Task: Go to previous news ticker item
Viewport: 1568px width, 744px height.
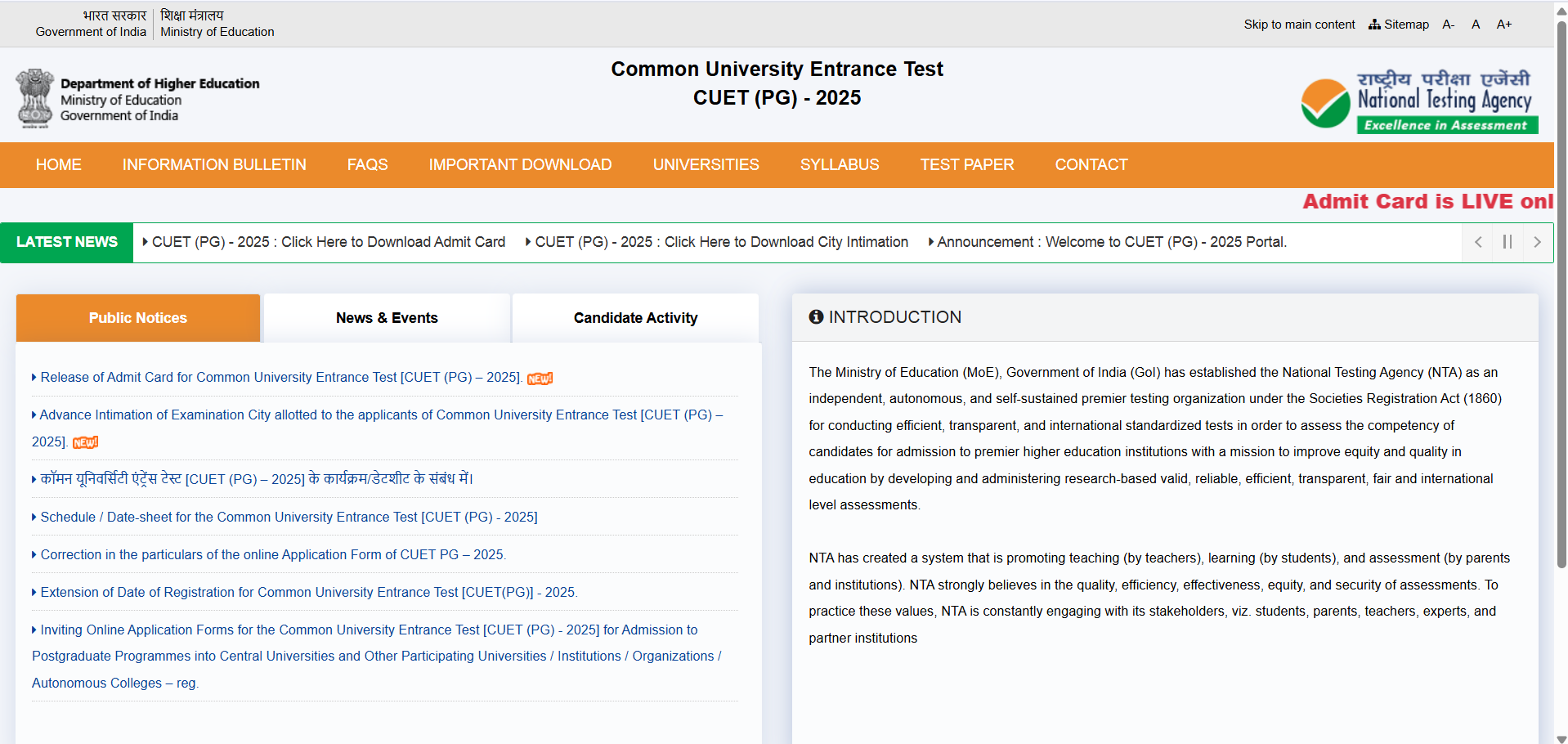Action: pyautogui.click(x=1478, y=242)
